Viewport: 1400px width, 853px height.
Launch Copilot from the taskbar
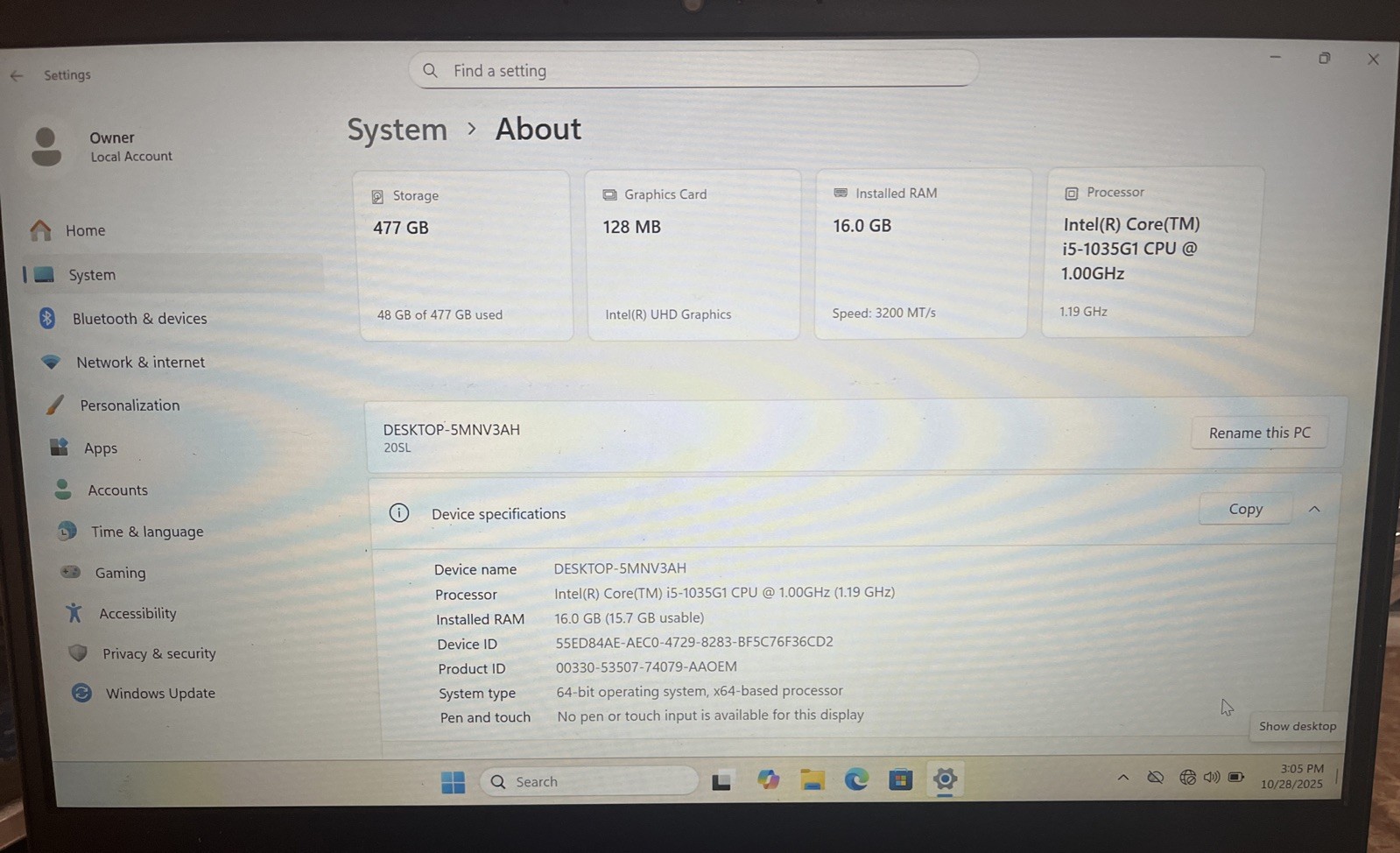click(768, 779)
